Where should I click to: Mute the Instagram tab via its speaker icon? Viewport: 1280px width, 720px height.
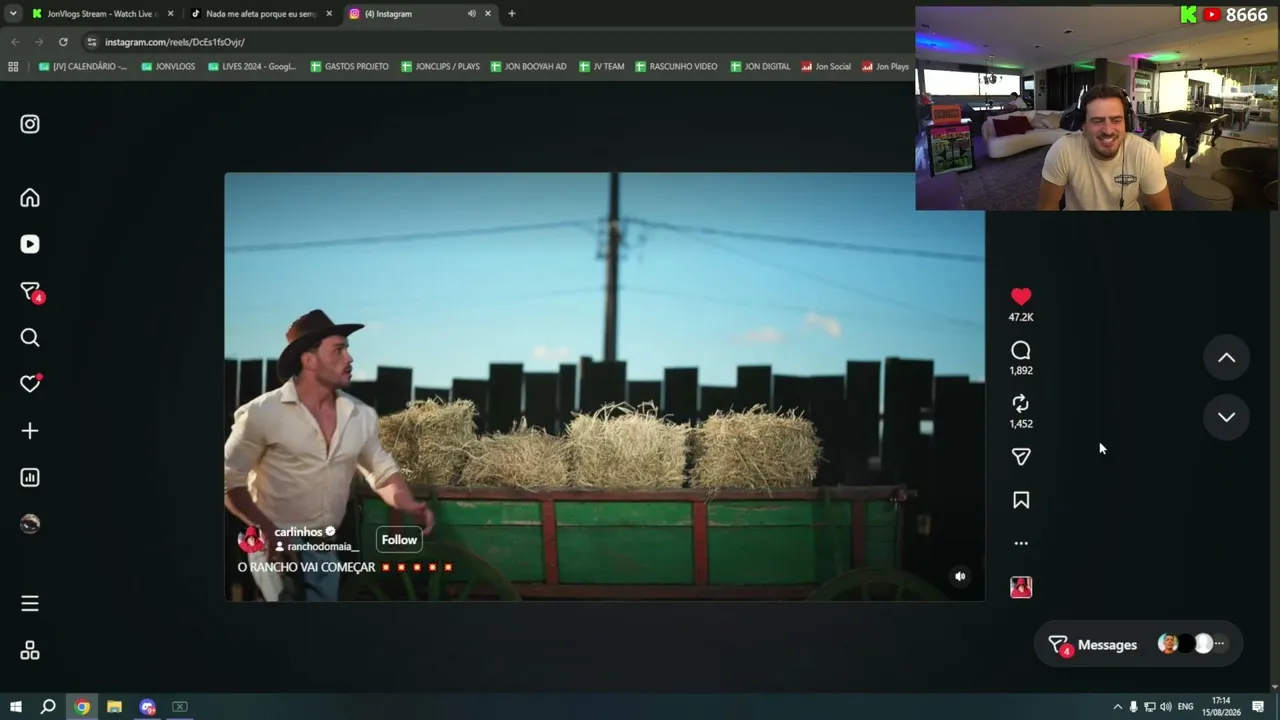point(471,14)
